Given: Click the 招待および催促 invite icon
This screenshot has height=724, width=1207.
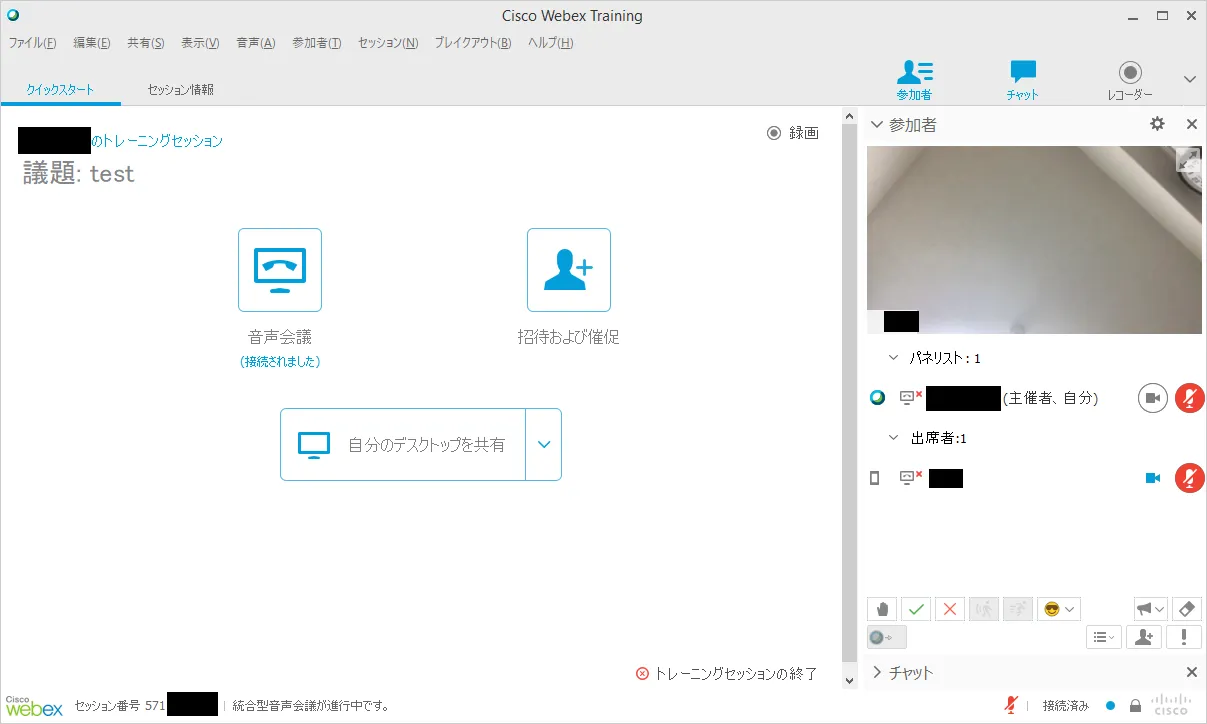Looking at the screenshot, I should click(x=568, y=270).
